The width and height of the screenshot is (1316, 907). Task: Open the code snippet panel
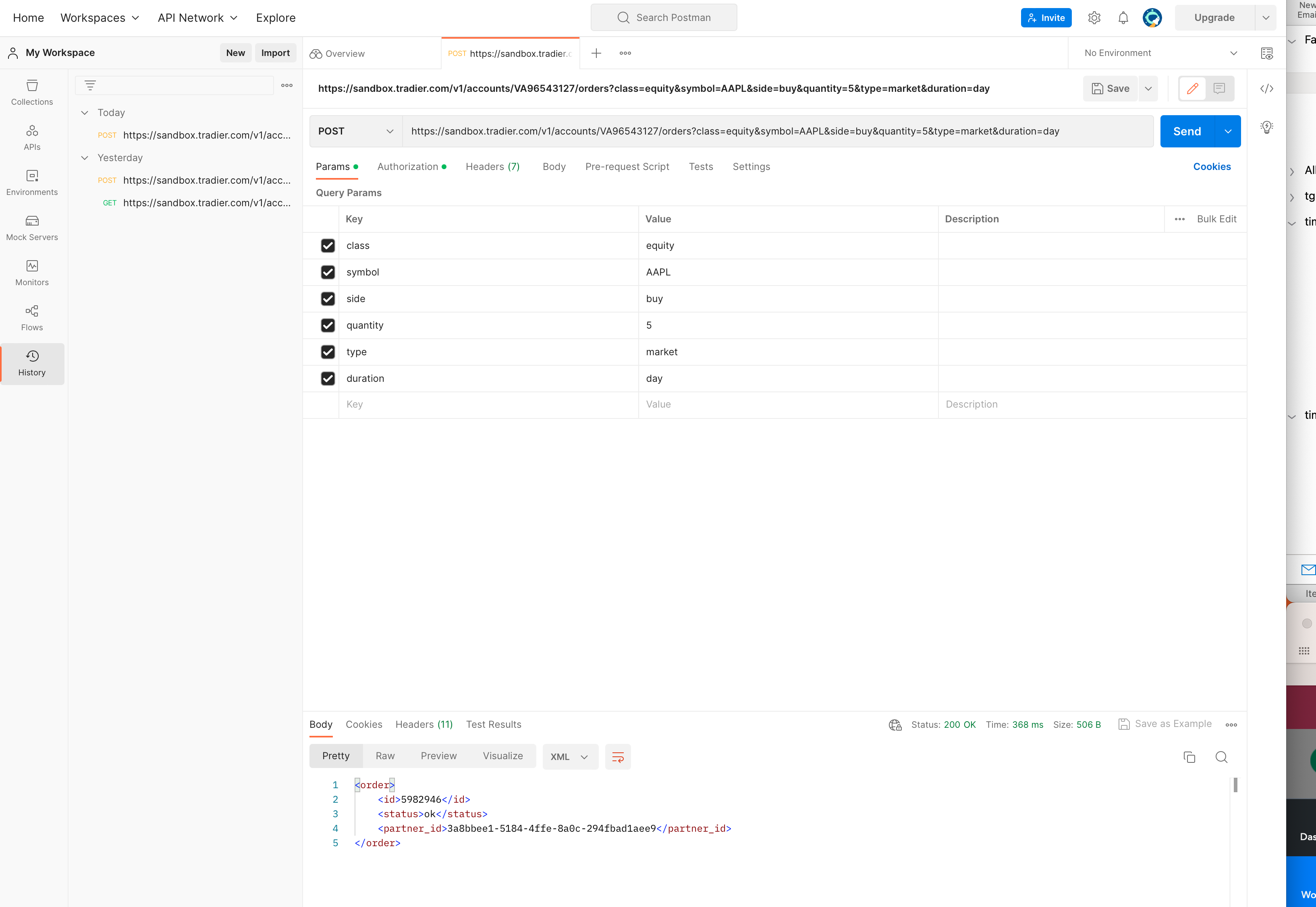click(x=1266, y=89)
